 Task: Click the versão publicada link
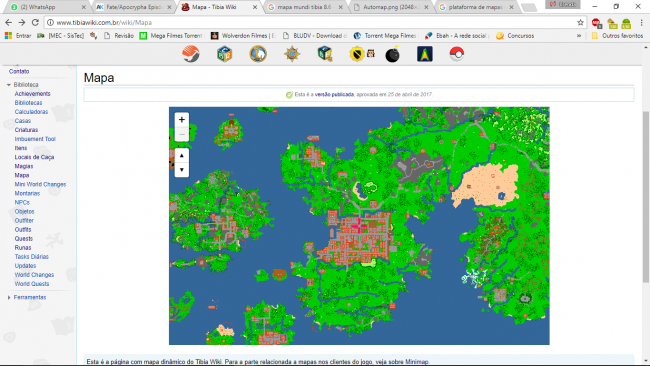[x=334, y=95]
